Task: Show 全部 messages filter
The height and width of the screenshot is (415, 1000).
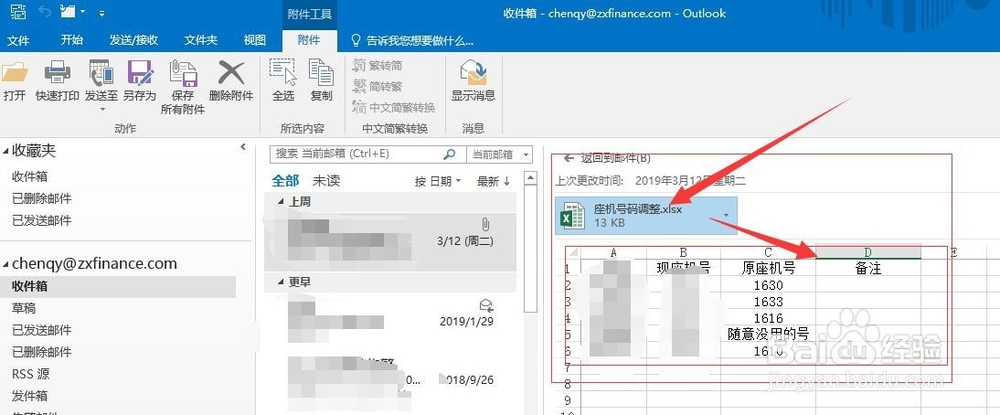Action: pos(285,181)
